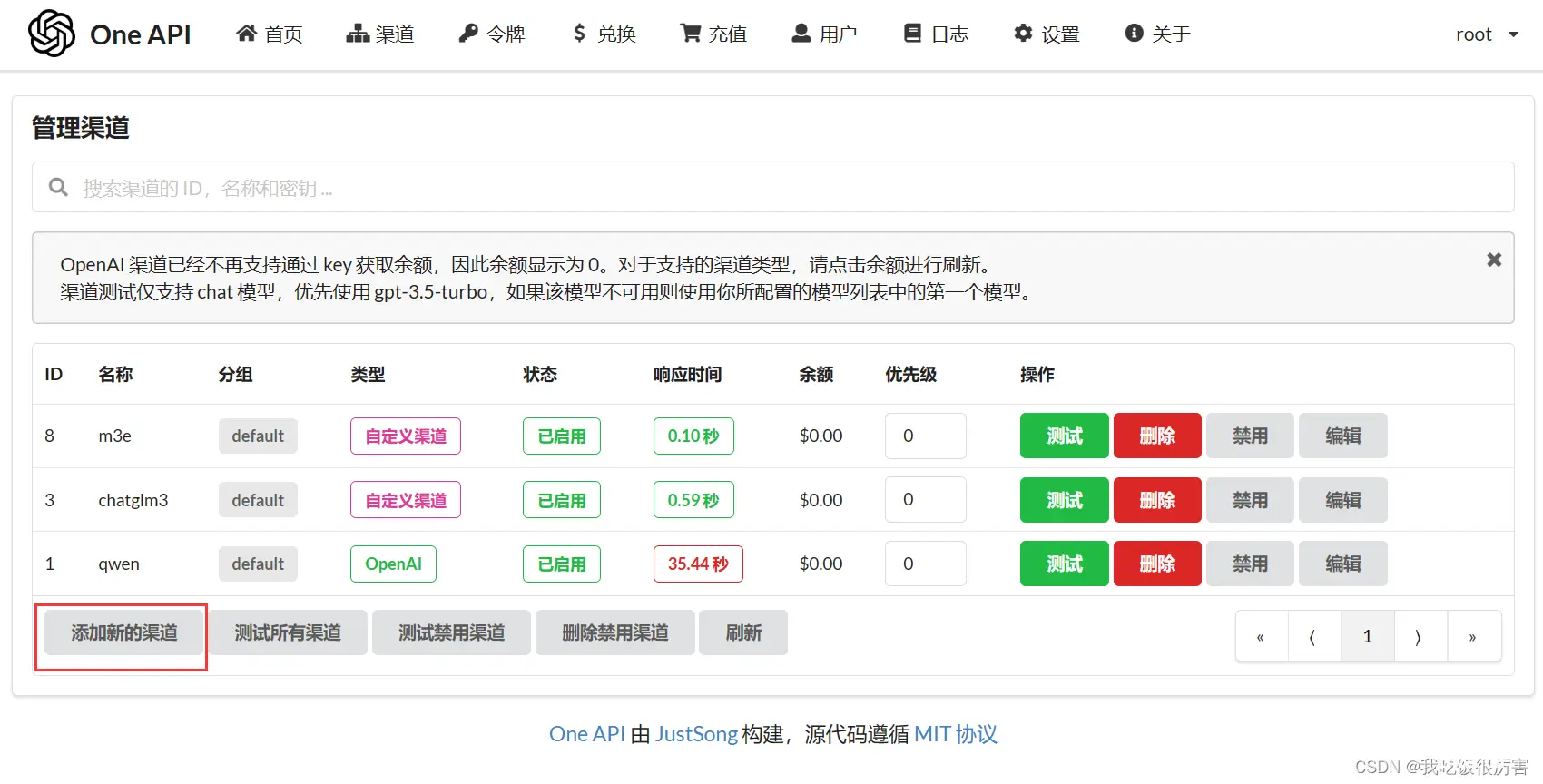This screenshot has height=784, width=1543.
Task: Edit the chatglm3 channel
Action: pyautogui.click(x=1342, y=500)
